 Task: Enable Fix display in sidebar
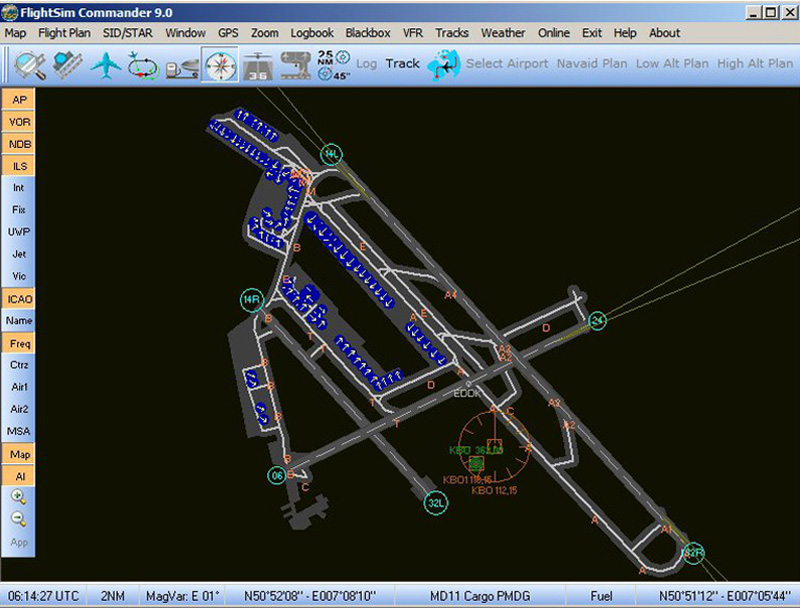pos(19,210)
